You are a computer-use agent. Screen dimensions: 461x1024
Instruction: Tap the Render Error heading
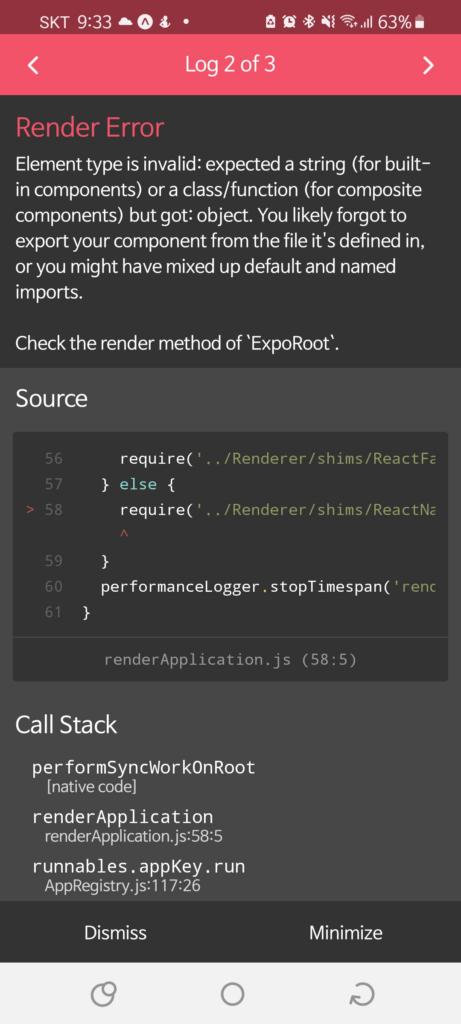89,127
